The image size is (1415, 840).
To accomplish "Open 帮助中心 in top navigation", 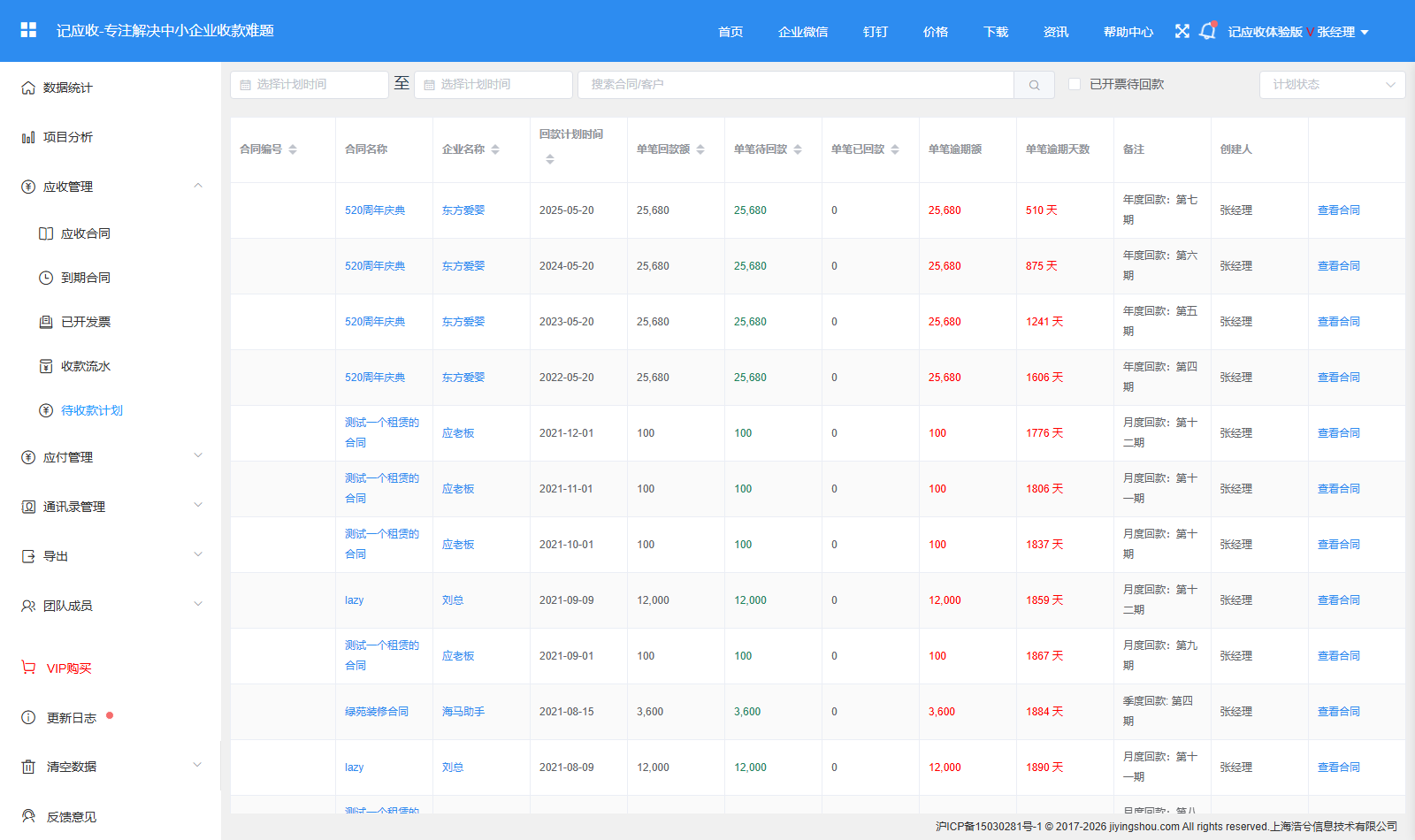I will pyautogui.click(x=1128, y=32).
